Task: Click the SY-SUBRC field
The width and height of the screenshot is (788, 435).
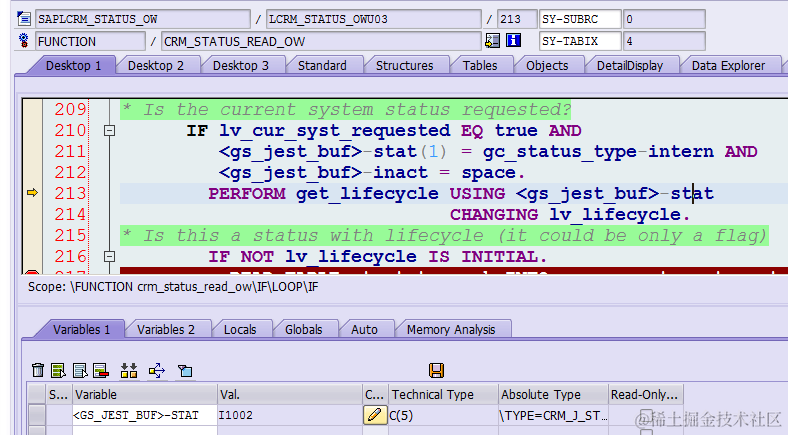Action: pyautogui.click(x=580, y=19)
